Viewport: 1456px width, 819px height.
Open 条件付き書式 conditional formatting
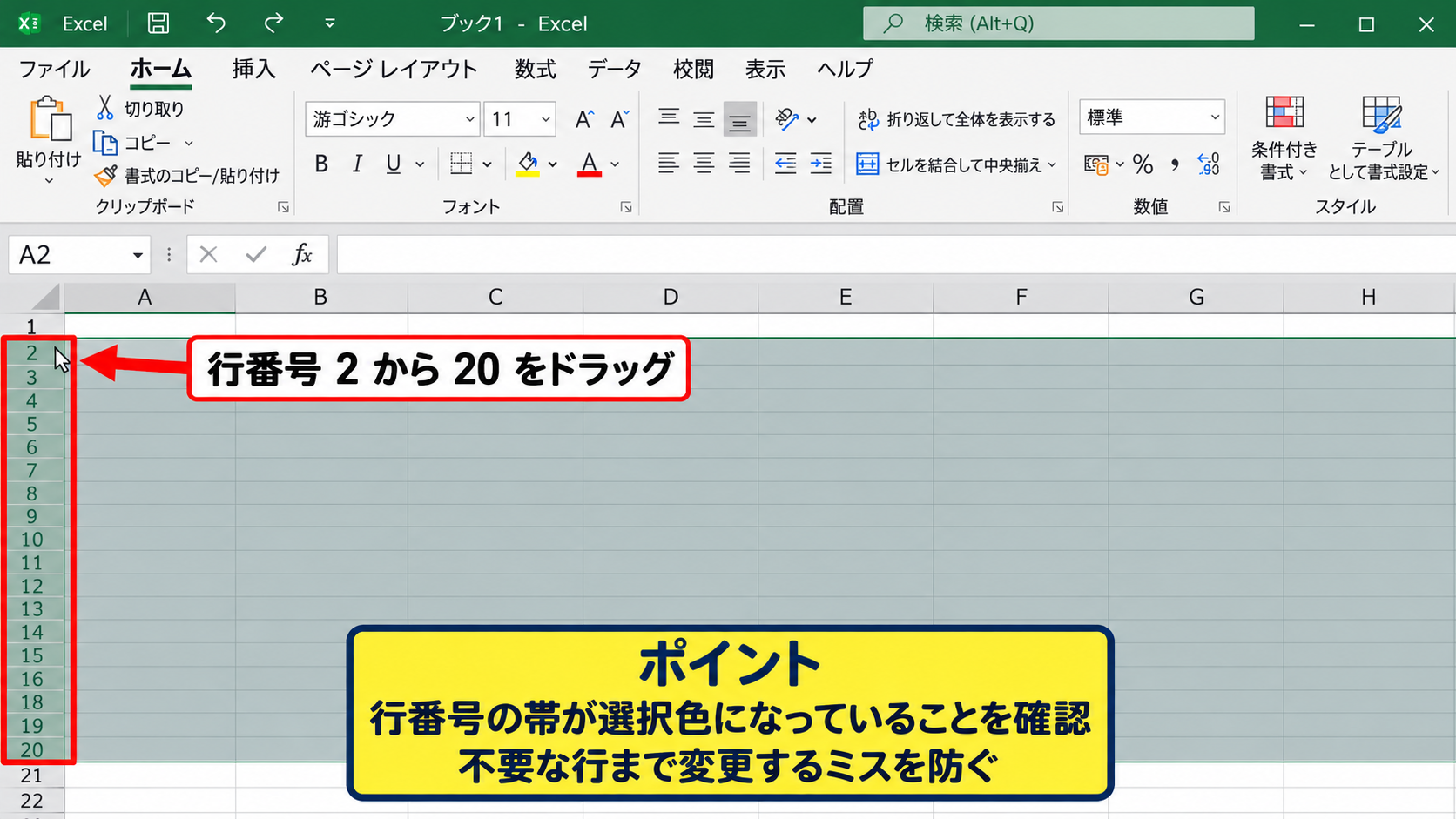pyautogui.click(x=1284, y=138)
